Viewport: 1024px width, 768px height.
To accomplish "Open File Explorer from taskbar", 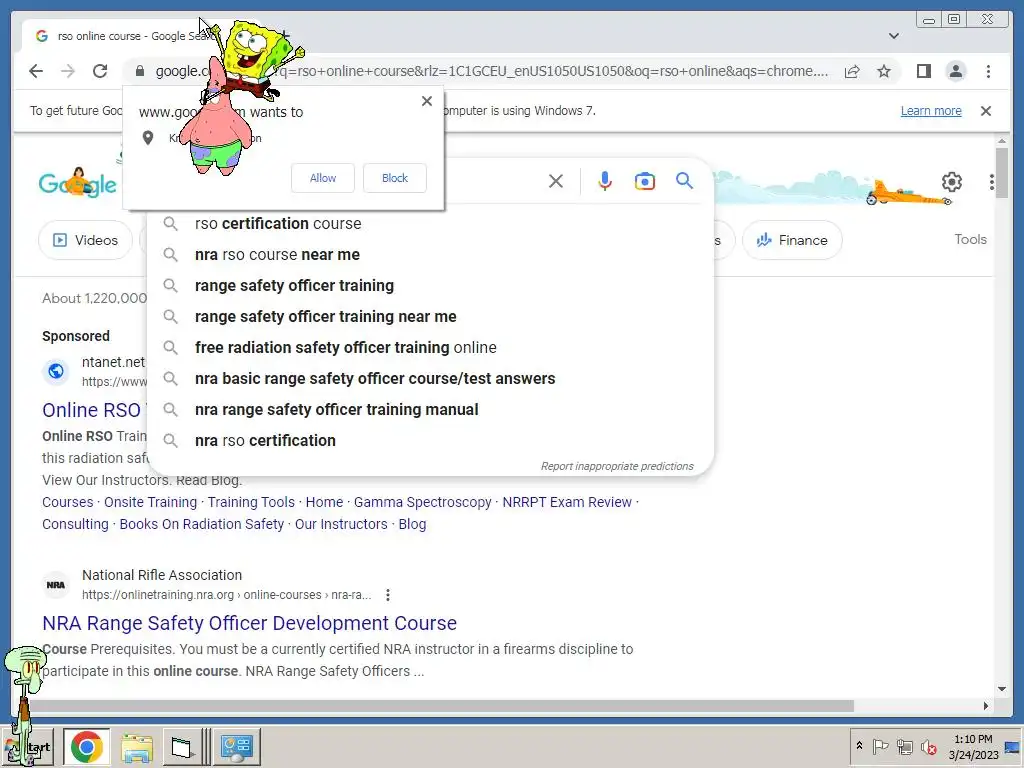I will 137,746.
